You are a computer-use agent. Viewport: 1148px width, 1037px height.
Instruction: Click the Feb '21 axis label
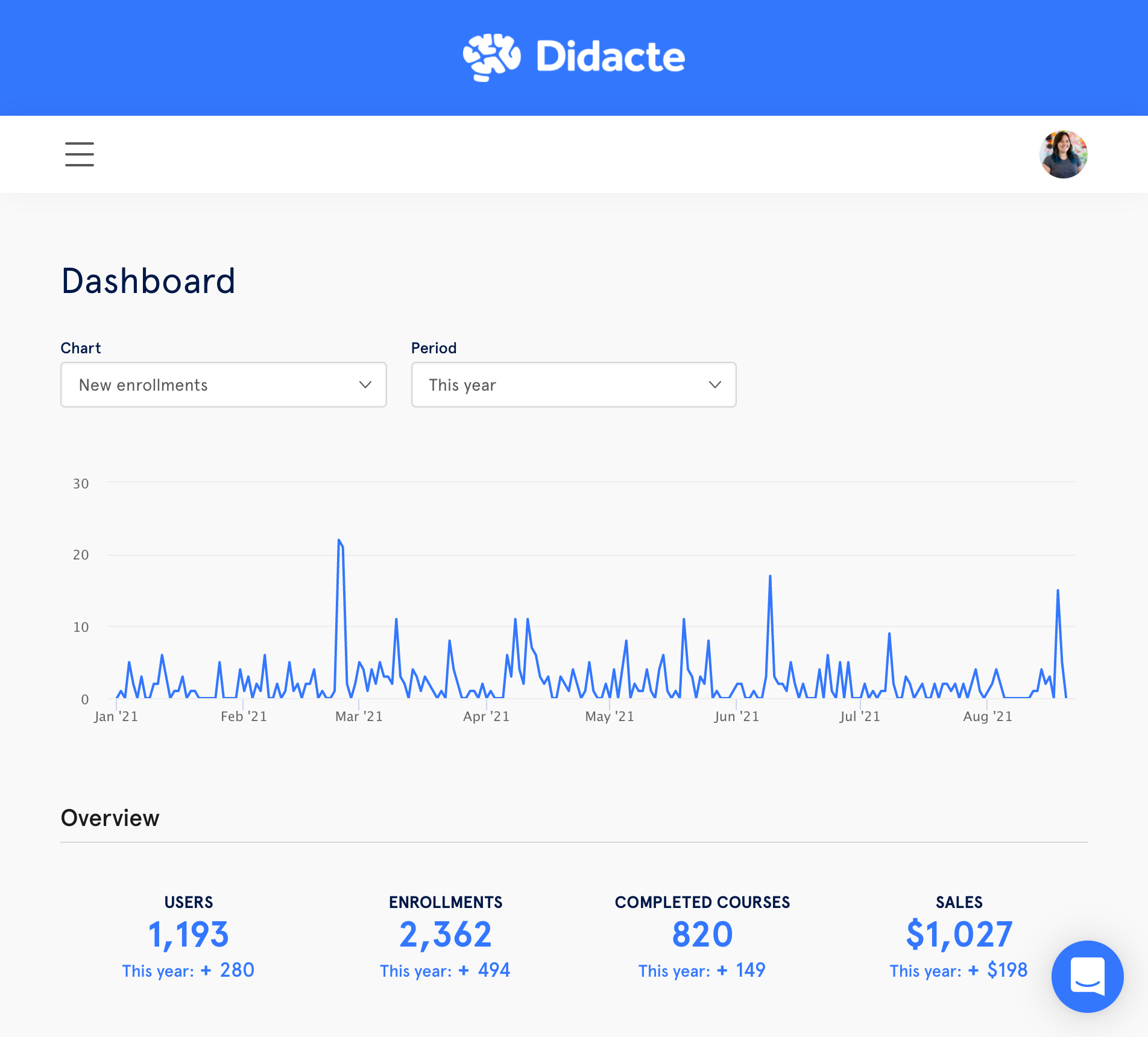pos(244,716)
